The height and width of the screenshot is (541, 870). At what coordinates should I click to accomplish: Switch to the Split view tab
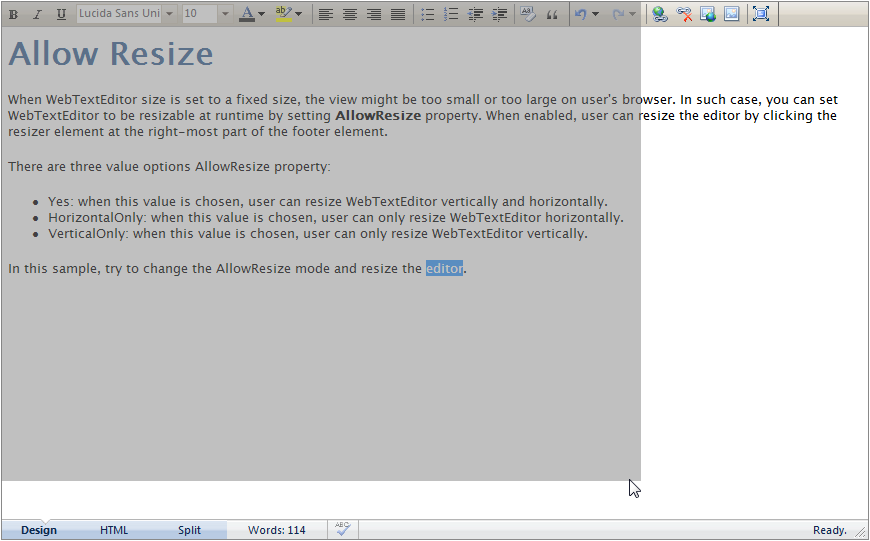189,530
